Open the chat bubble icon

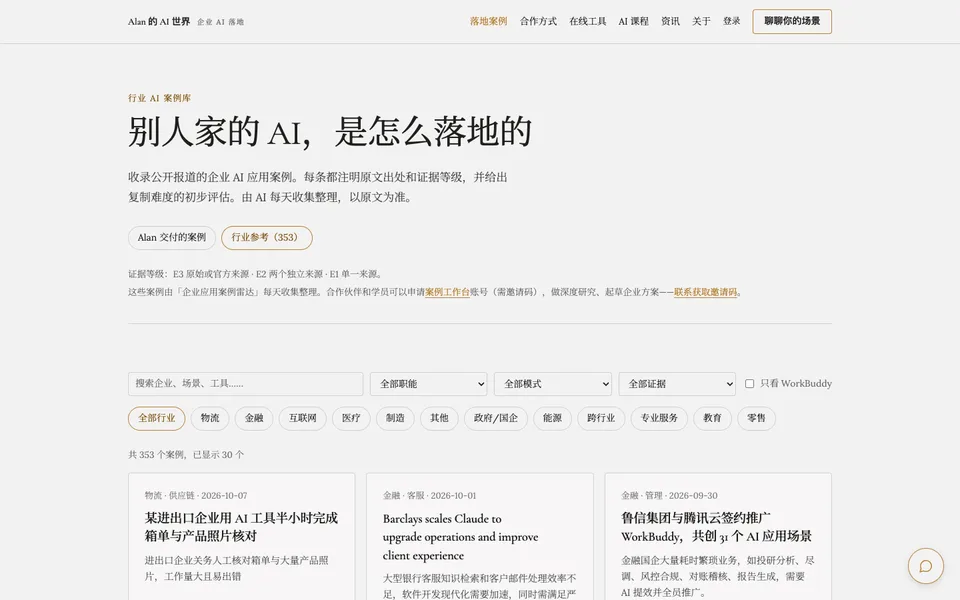click(x=926, y=566)
